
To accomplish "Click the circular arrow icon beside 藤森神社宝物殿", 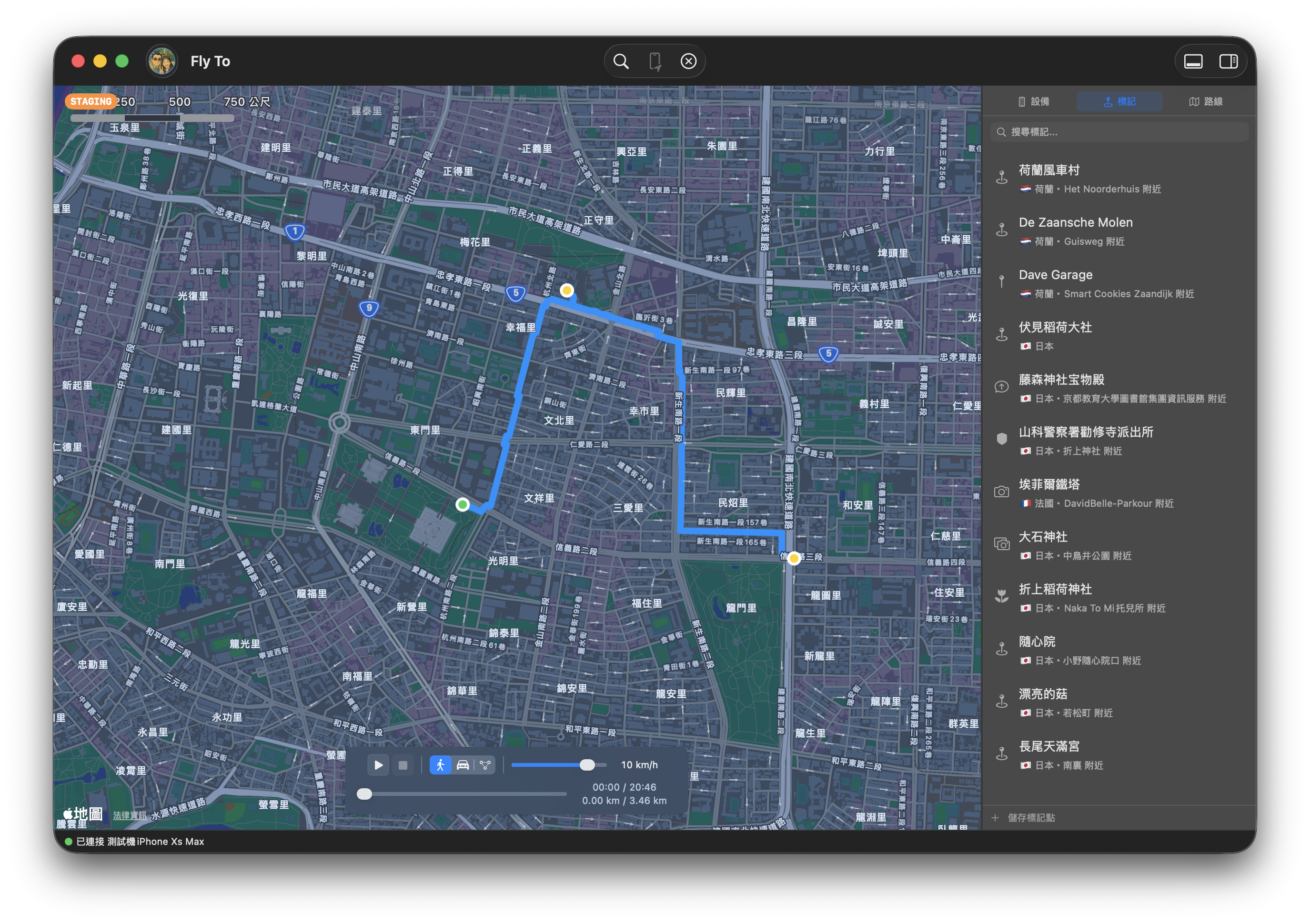I will pos(1001,387).
